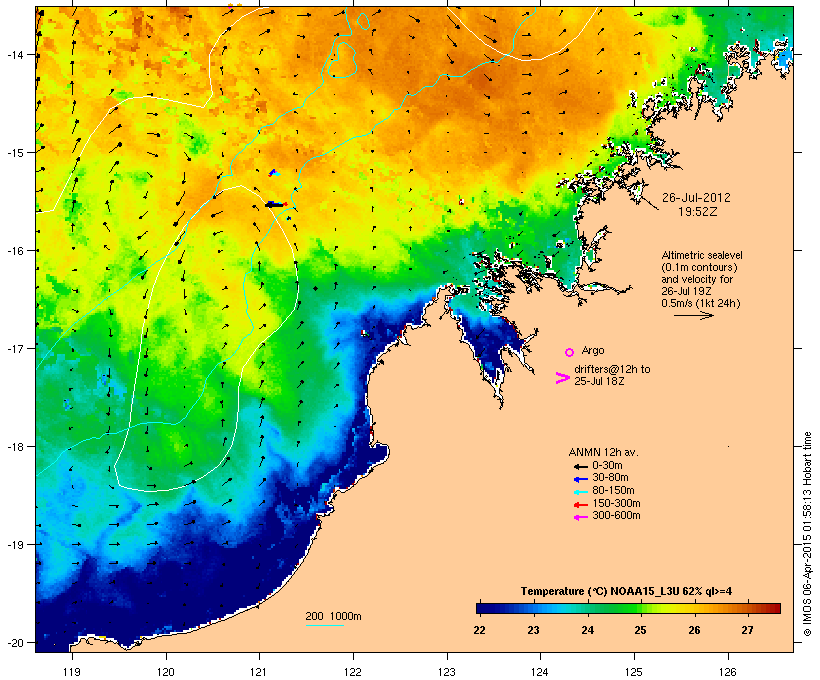Image resolution: width=820 pixels, height=680 pixels.
Task: Click the longitude axis label 126
Action: (x=728, y=671)
